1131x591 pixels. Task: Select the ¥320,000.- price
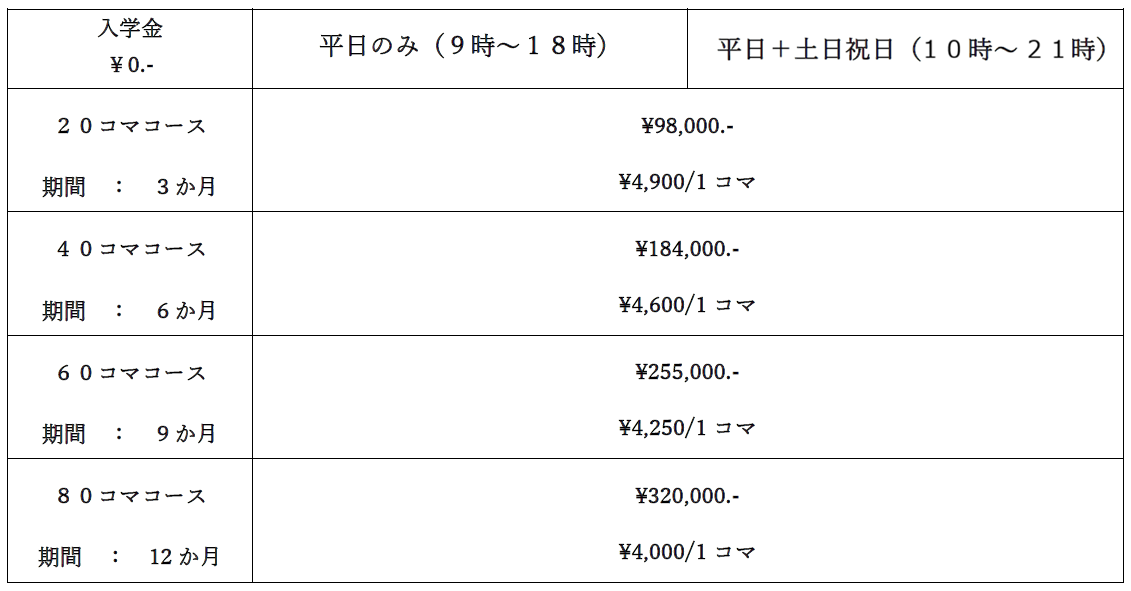click(x=687, y=496)
